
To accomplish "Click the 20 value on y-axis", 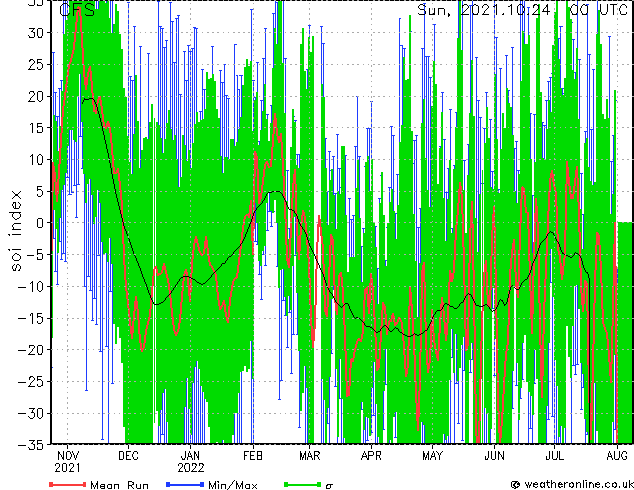I will pos(35,96).
